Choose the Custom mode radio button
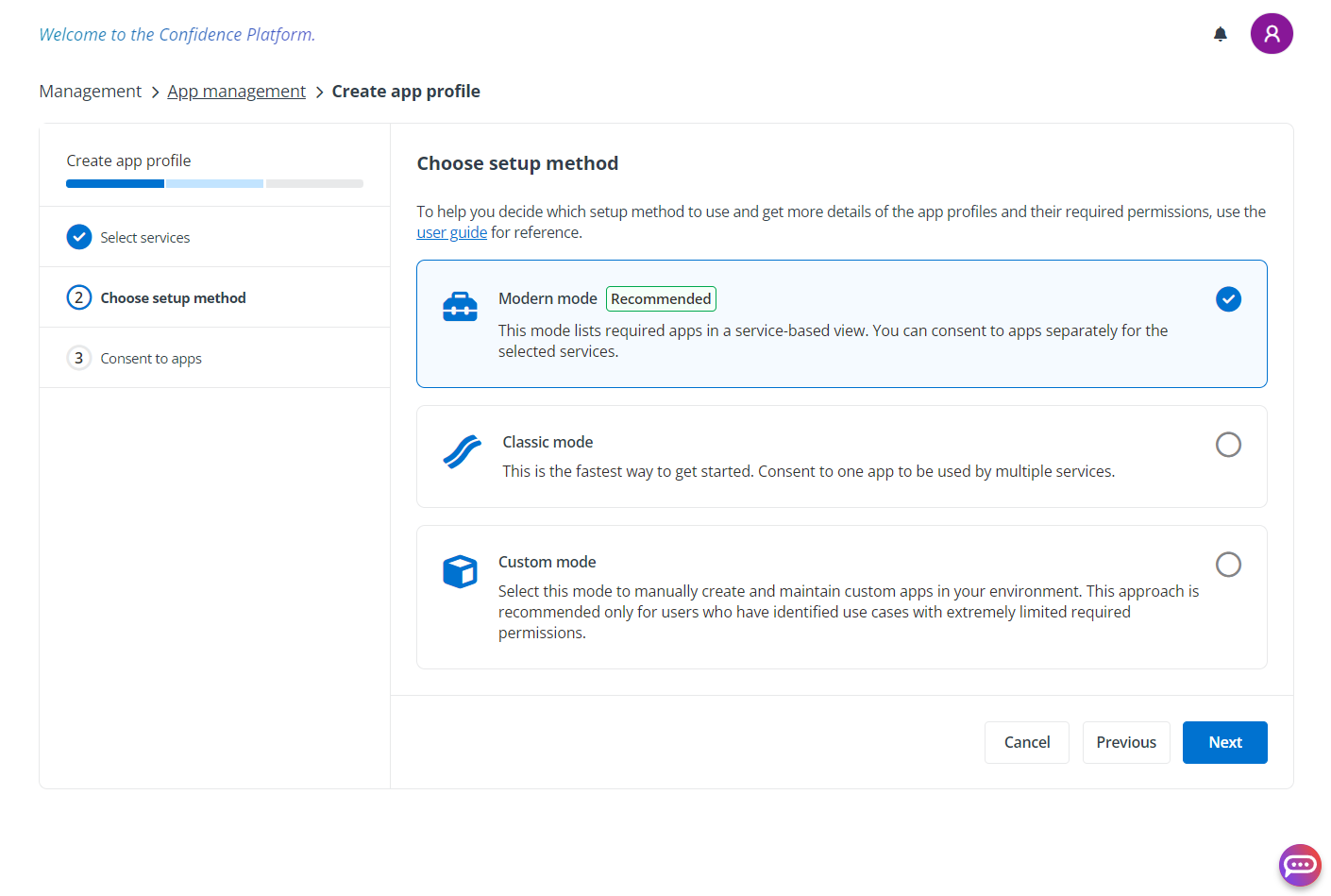 (1227, 565)
